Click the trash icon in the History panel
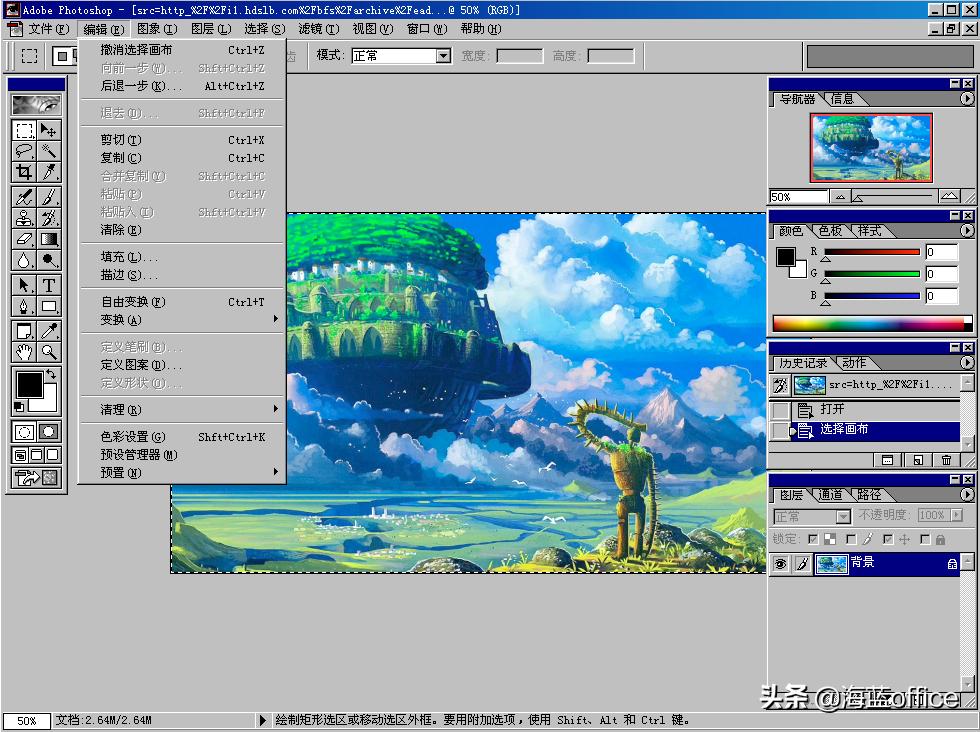980x732 pixels. [946, 459]
